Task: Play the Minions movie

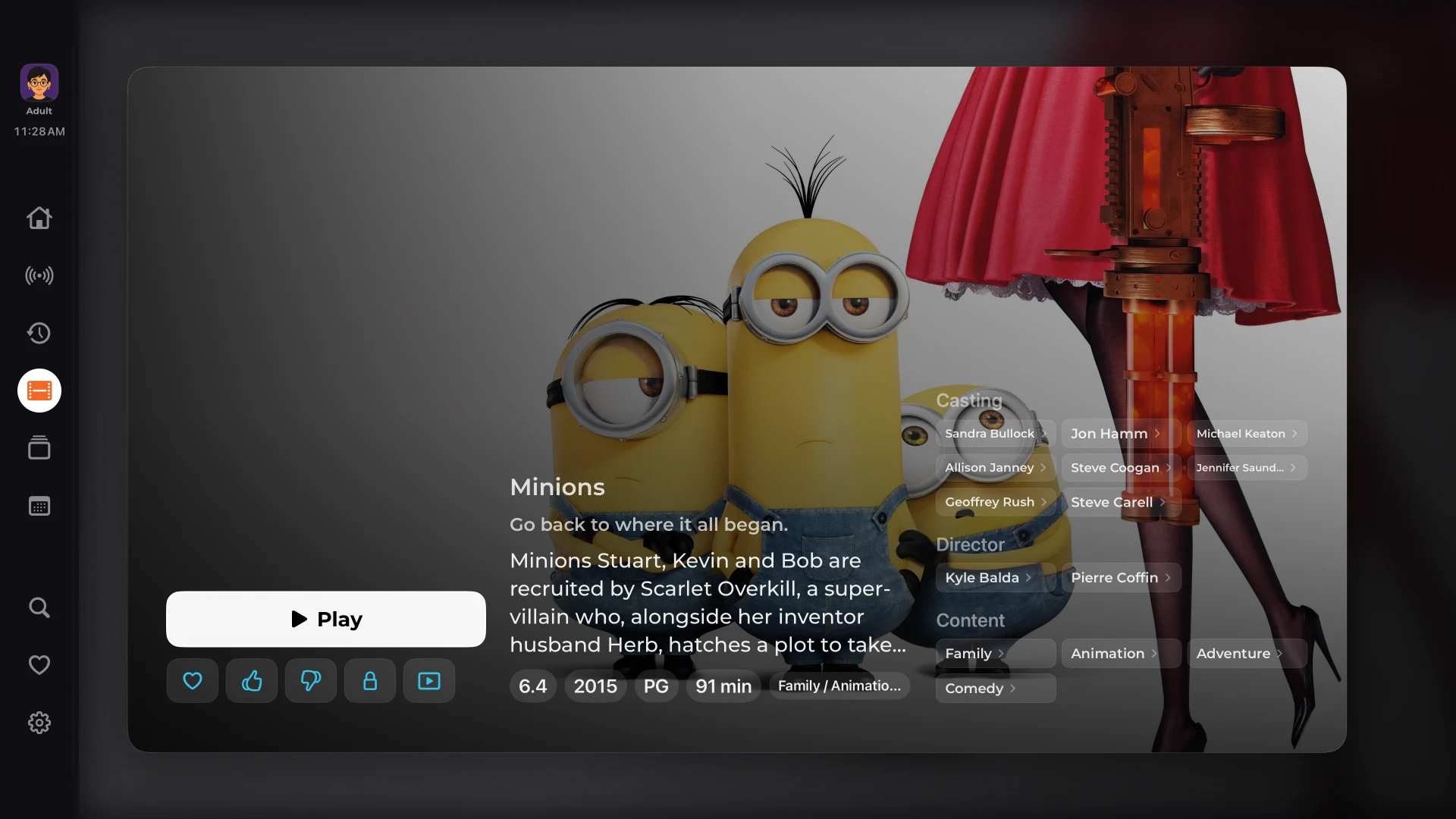Action: (x=326, y=619)
